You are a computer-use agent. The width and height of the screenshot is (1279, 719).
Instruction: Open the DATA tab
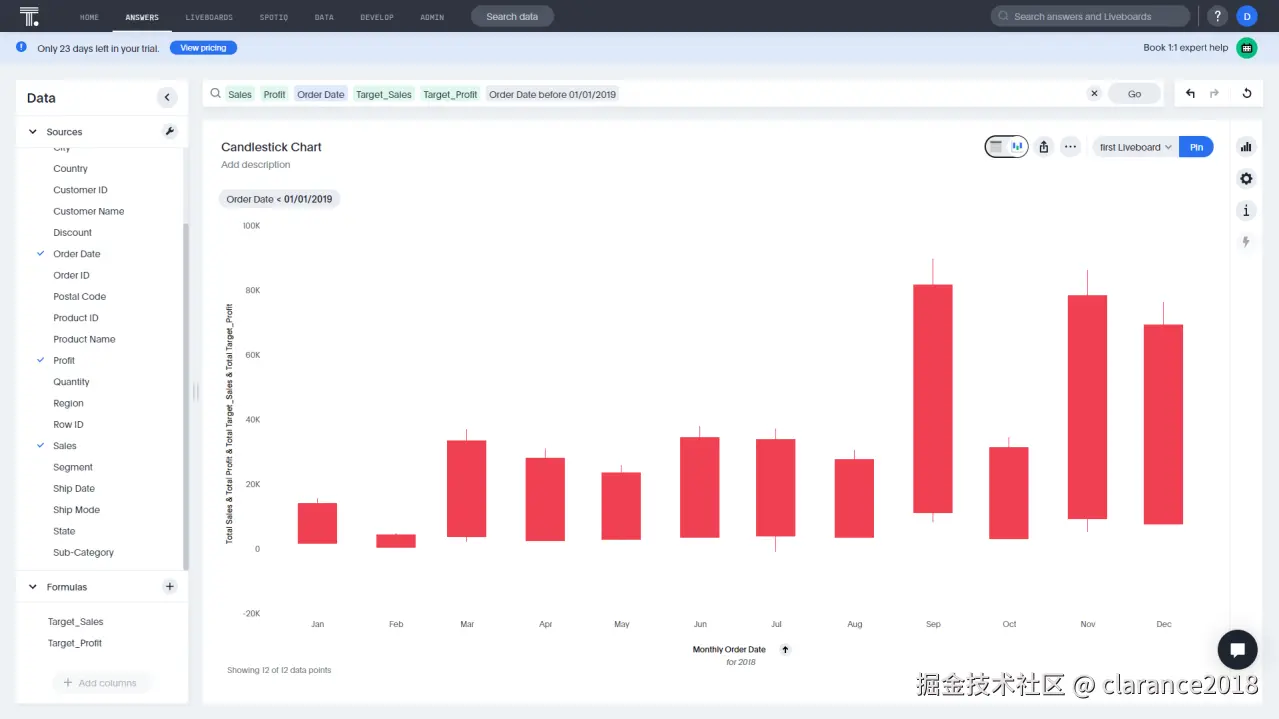pos(324,17)
